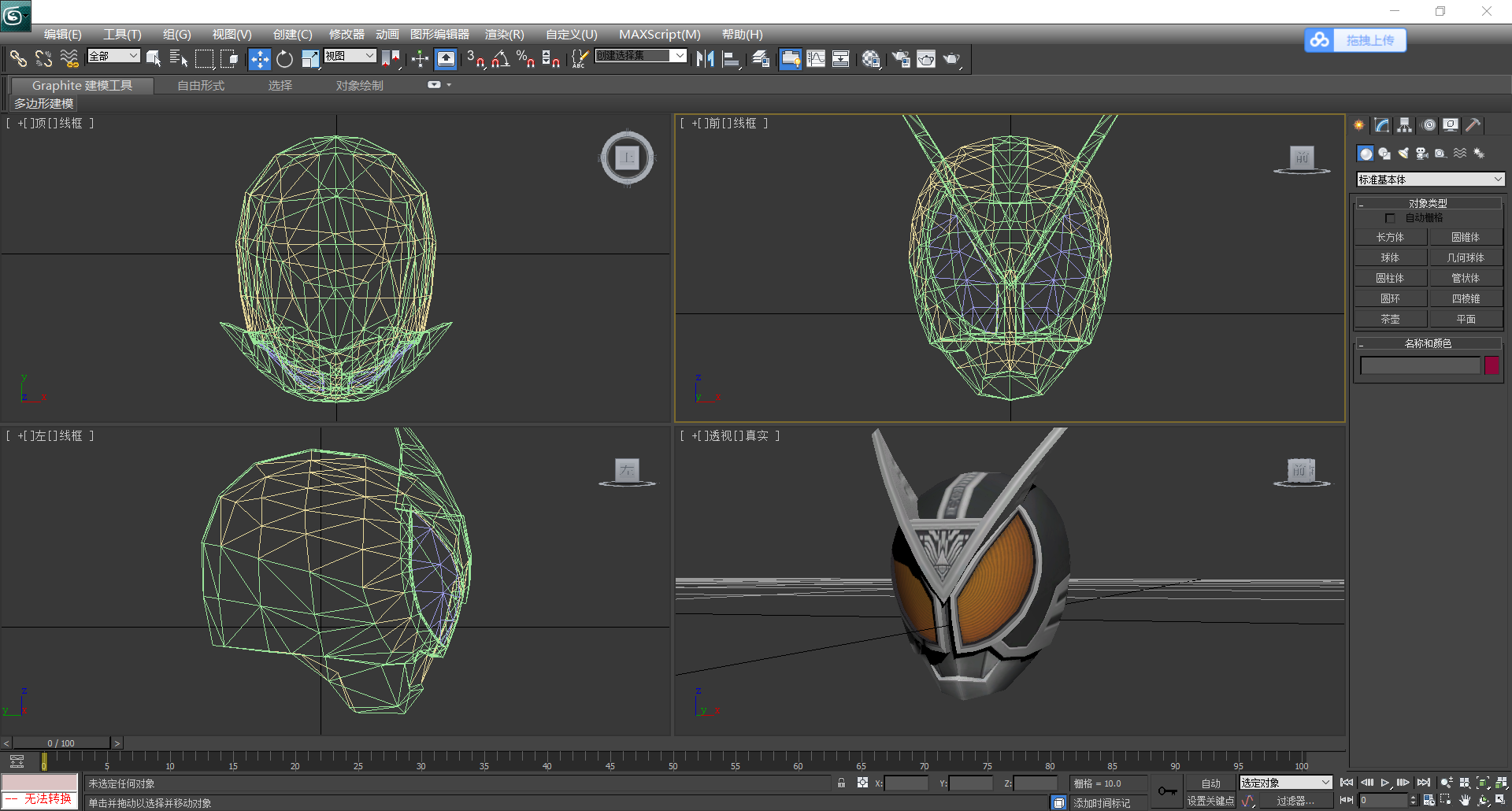The image size is (1512, 811).
Task: Select the Link tool in the toolbar
Action: [x=18, y=58]
